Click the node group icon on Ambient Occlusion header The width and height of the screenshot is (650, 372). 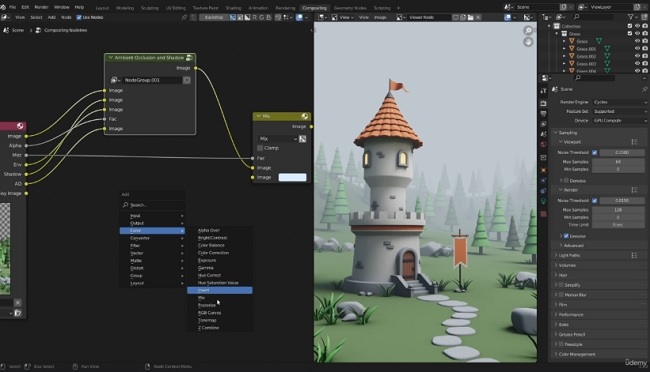(x=189, y=58)
